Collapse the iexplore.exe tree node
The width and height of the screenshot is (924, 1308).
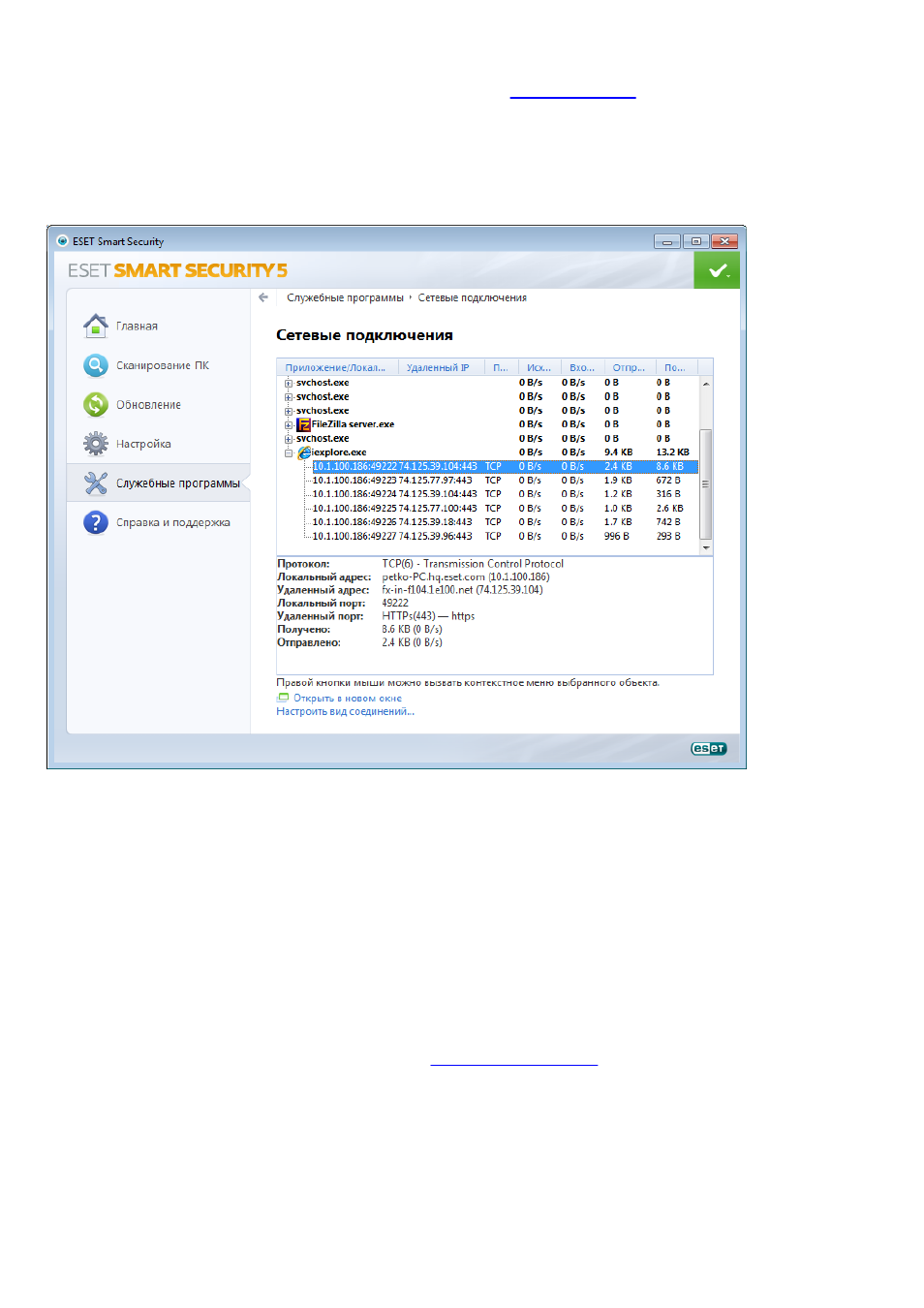coord(289,452)
